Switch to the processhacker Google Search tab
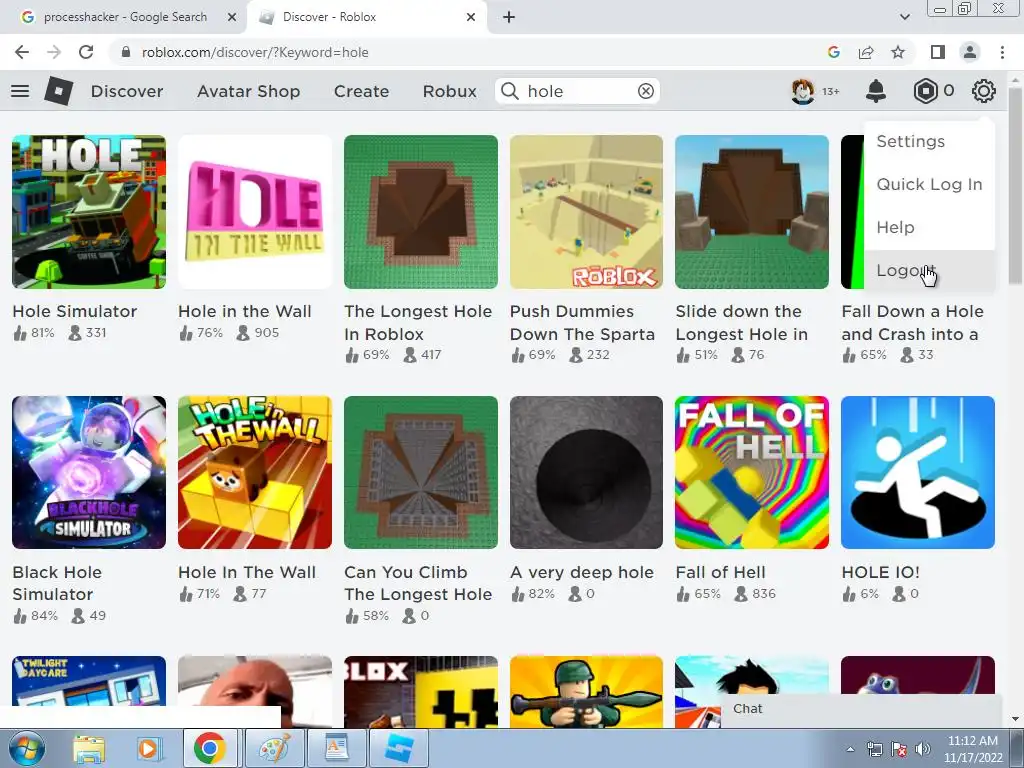1024x768 pixels. coord(123,17)
